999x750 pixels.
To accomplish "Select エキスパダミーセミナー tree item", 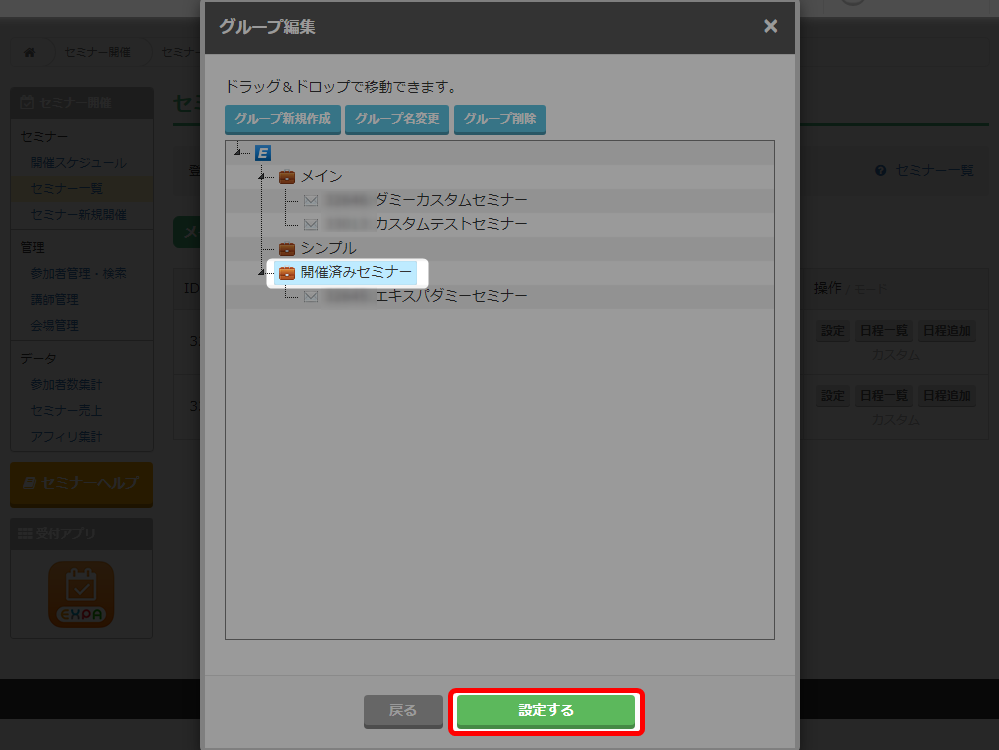I will tap(451, 296).
